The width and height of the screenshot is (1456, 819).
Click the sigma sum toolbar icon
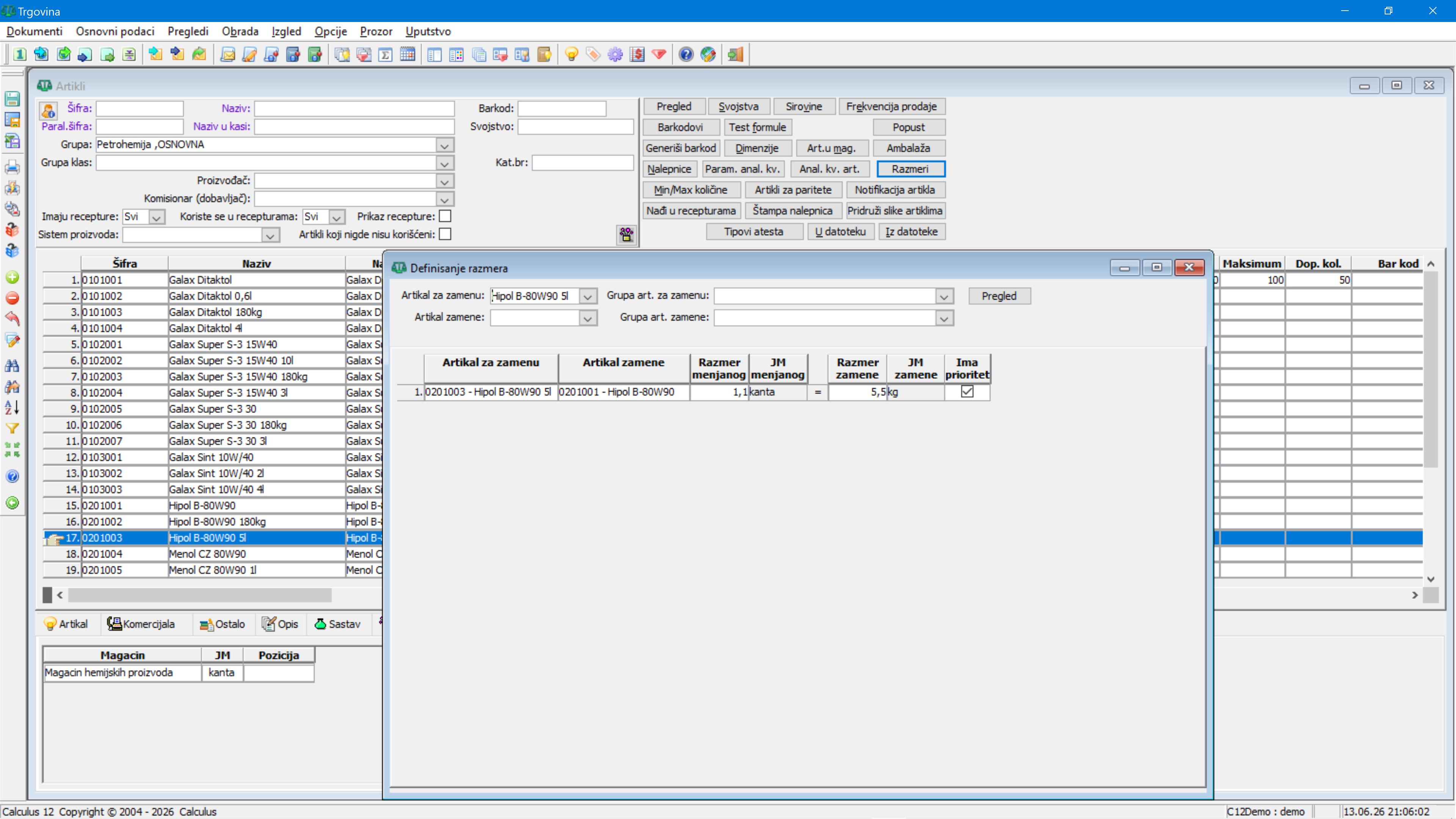pyautogui.click(x=386, y=54)
